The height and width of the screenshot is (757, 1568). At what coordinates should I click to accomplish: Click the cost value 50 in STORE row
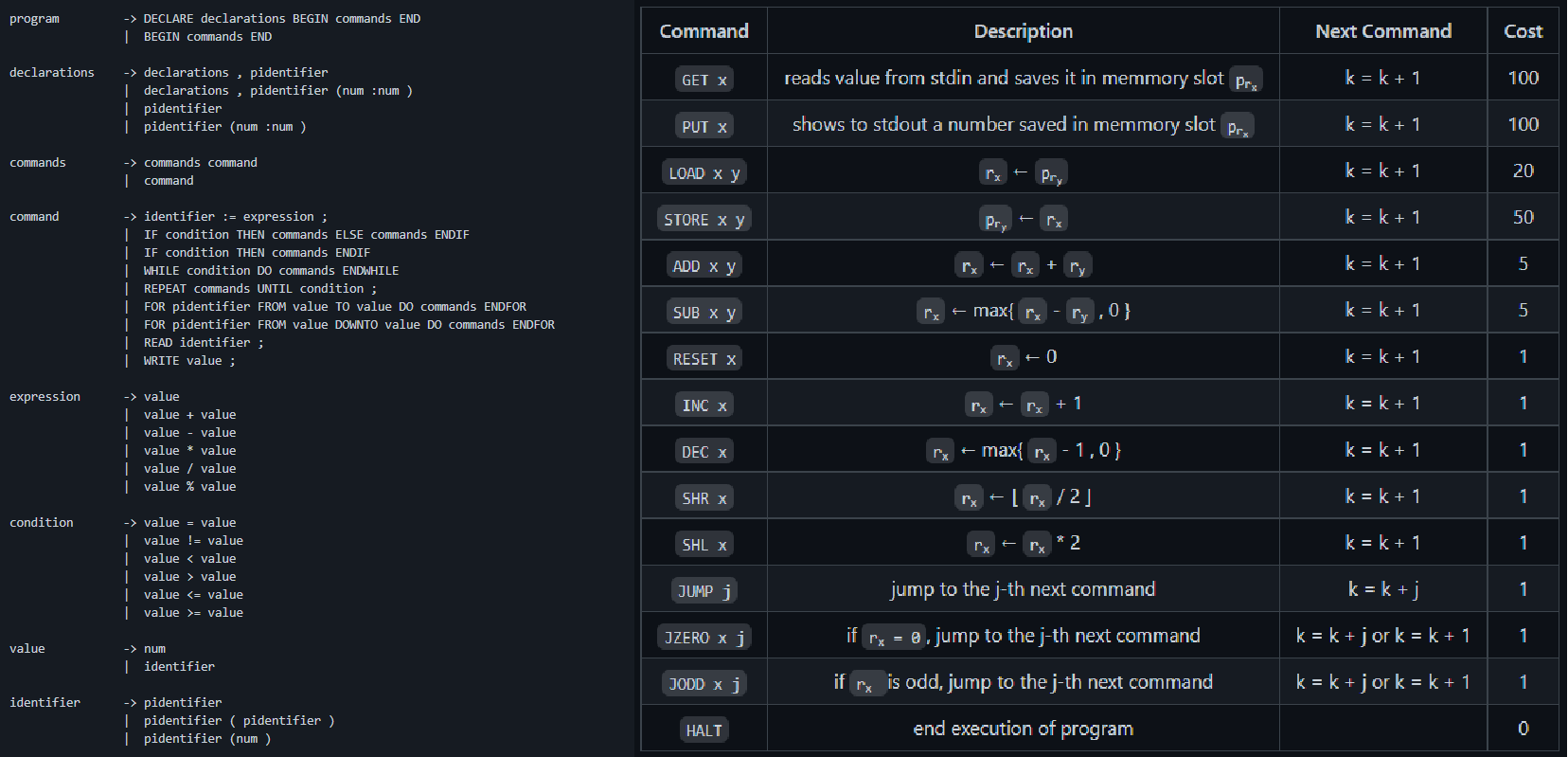click(1523, 217)
